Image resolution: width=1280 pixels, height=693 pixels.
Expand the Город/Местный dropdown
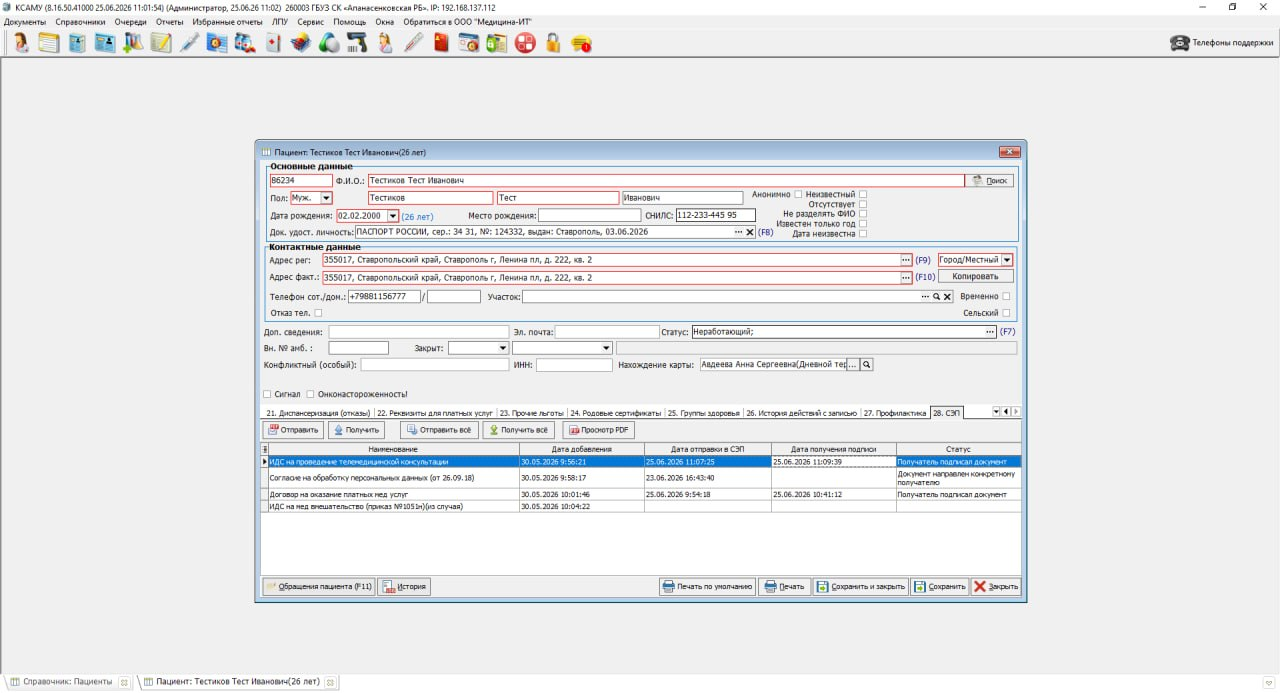pos(1007,260)
